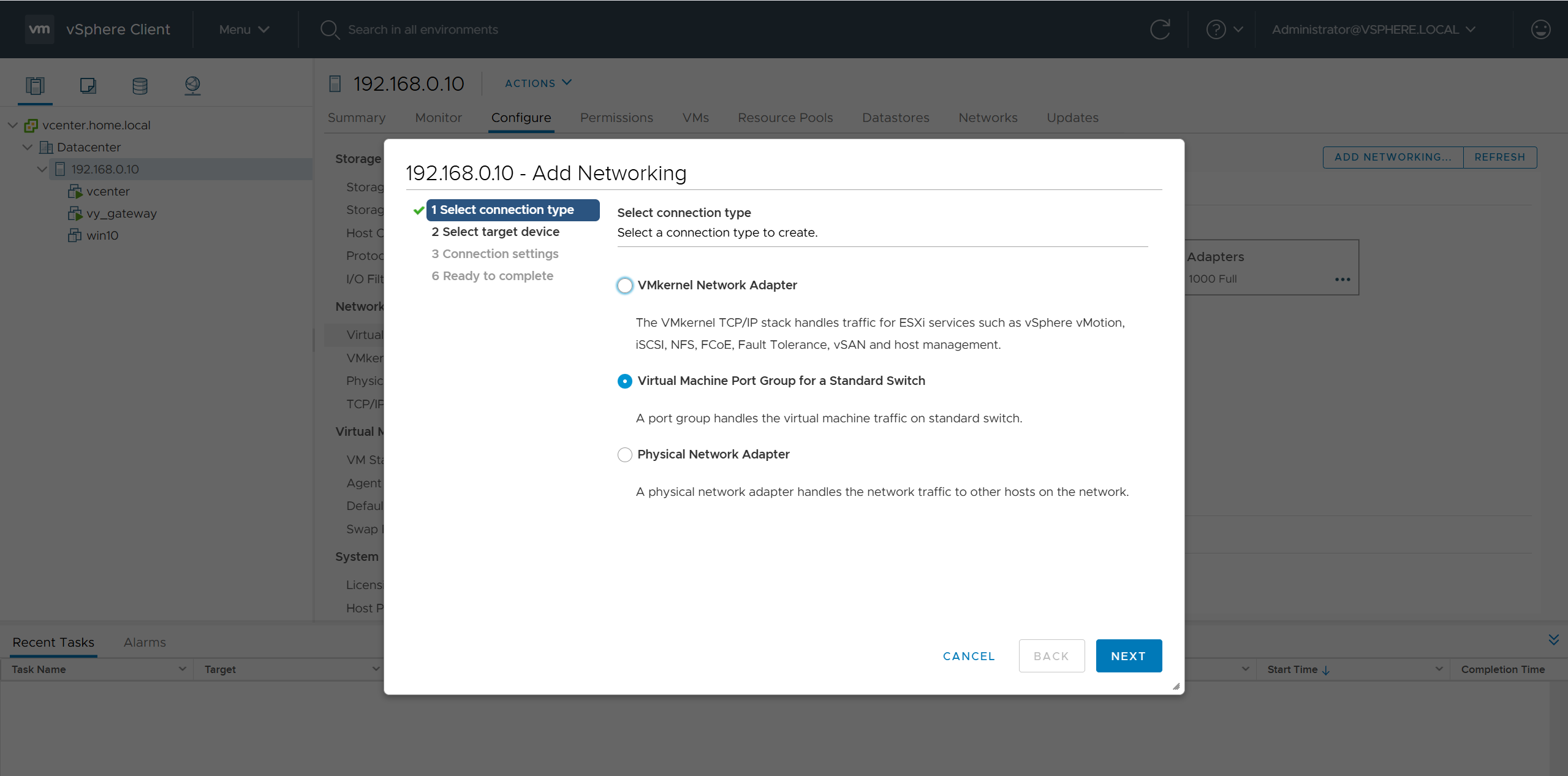Select Virtual Machine Port Group option

tap(624, 381)
